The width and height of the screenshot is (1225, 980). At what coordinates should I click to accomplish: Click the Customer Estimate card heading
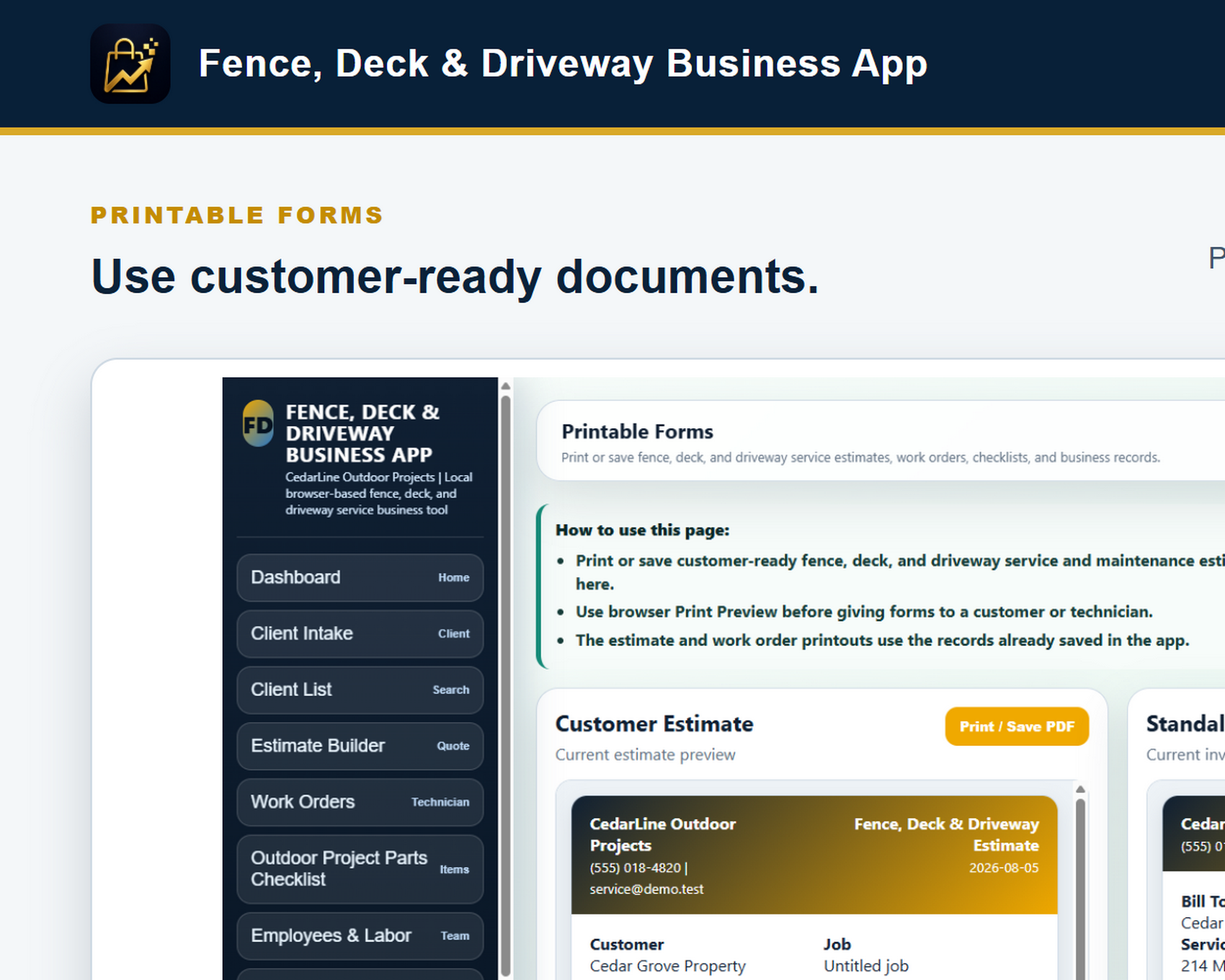click(654, 724)
